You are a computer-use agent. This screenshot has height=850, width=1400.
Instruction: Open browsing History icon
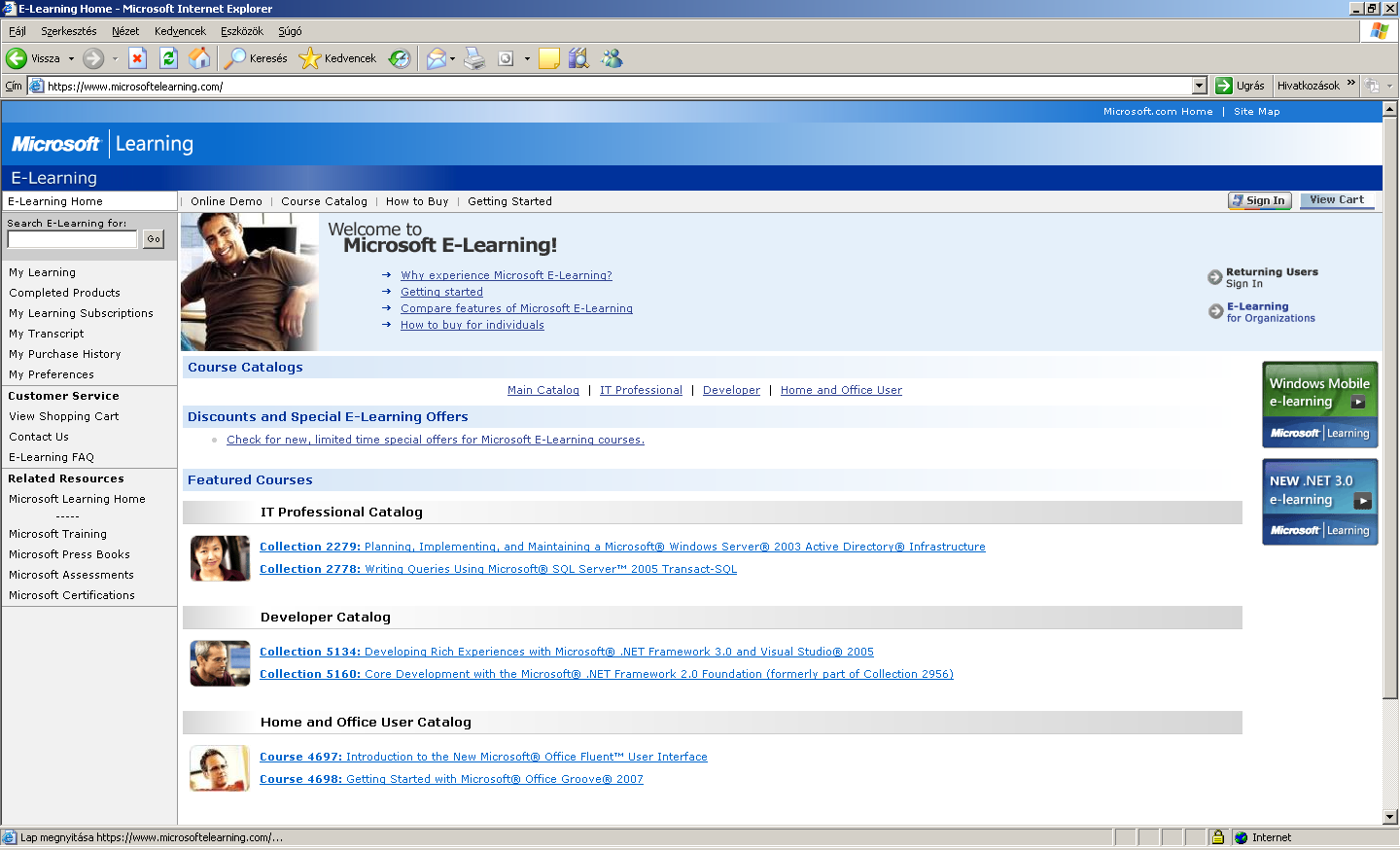pyautogui.click(x=400, y=58)
